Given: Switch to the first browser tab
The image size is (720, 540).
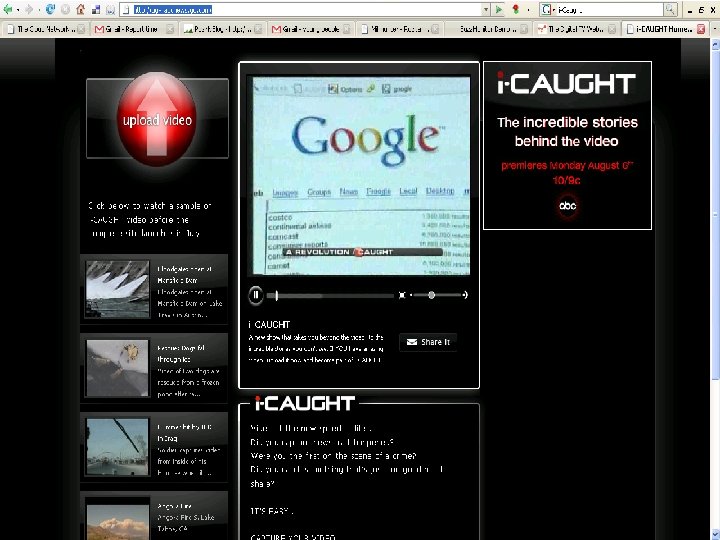Looking at the screenshot, I should coord(45,29).
